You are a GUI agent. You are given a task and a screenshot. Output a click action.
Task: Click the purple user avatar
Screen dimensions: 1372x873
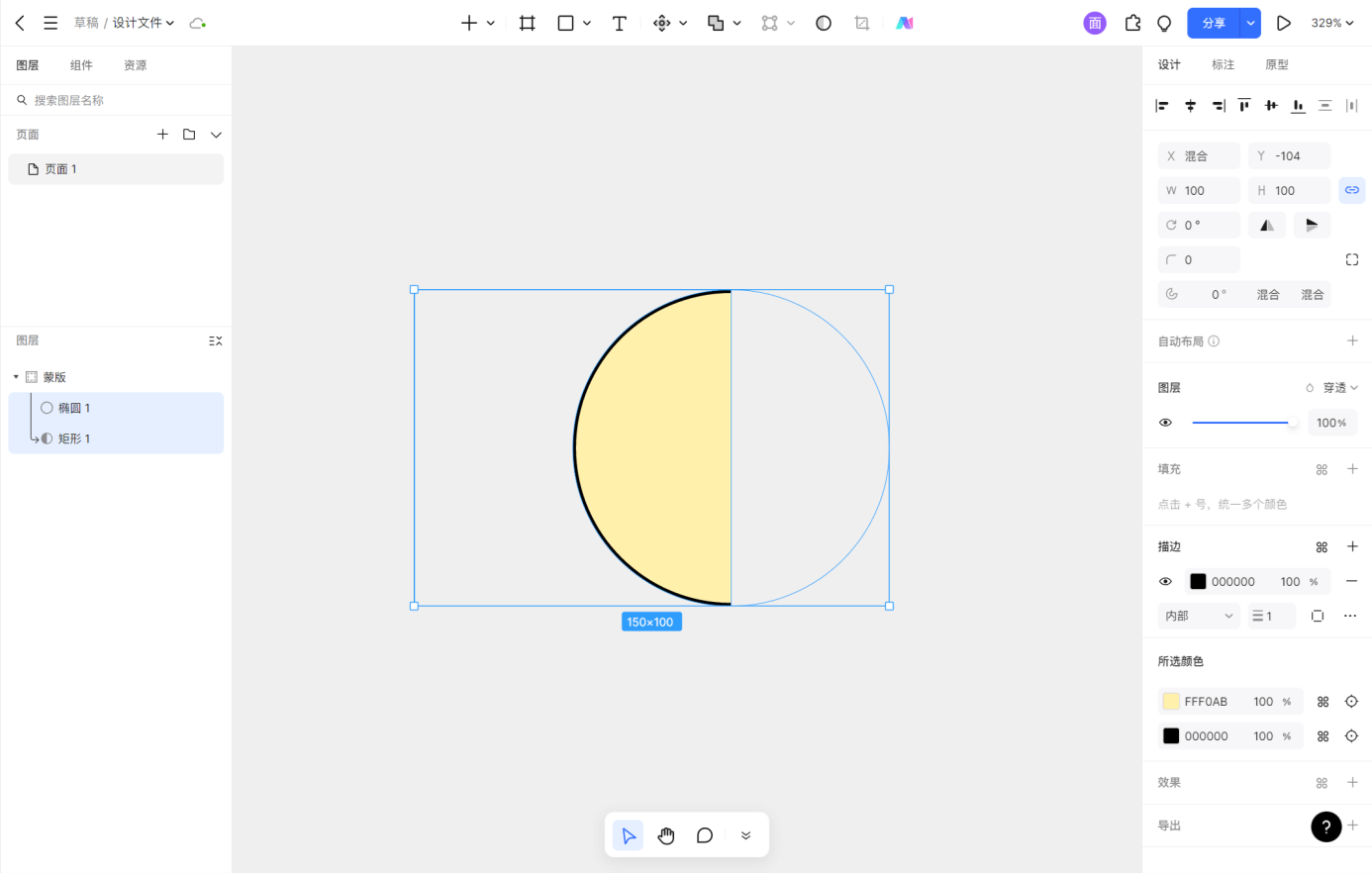1095,23
